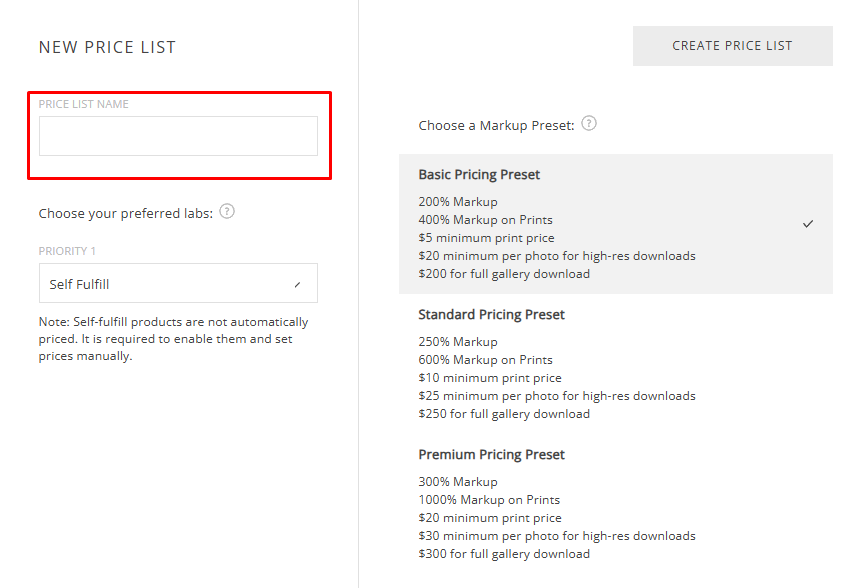The height and width of the screenshot is (588, 868).
Task: Open help icon beside preferred labs
Action: point(227,212)
